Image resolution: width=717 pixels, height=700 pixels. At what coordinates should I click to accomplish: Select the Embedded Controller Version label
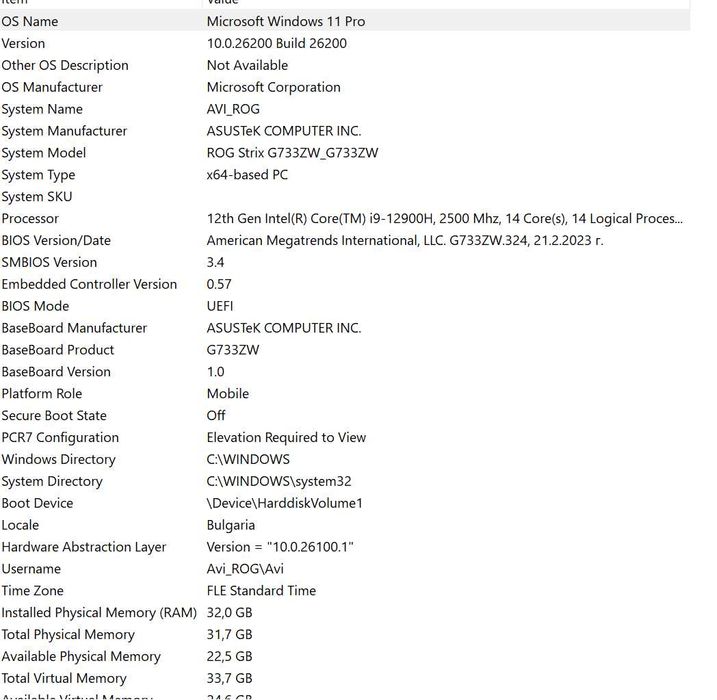point(89,284)
